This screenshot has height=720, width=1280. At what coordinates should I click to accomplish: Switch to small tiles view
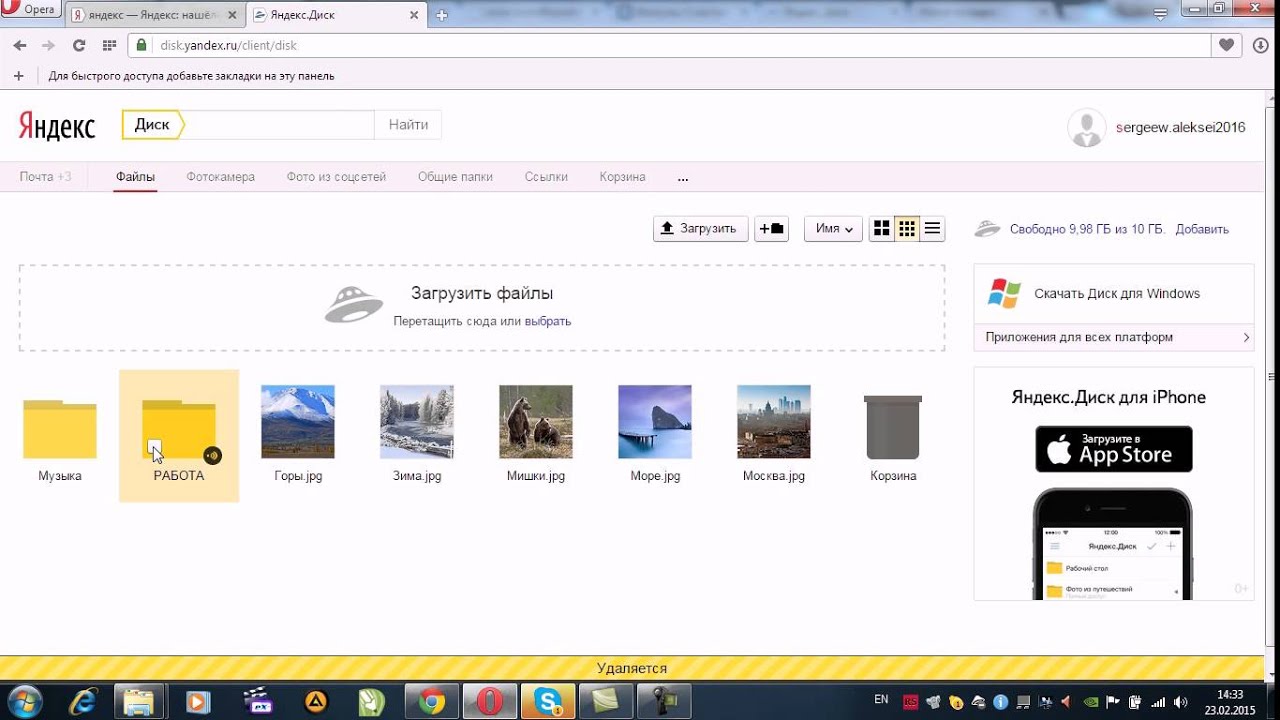pos(907,229)
